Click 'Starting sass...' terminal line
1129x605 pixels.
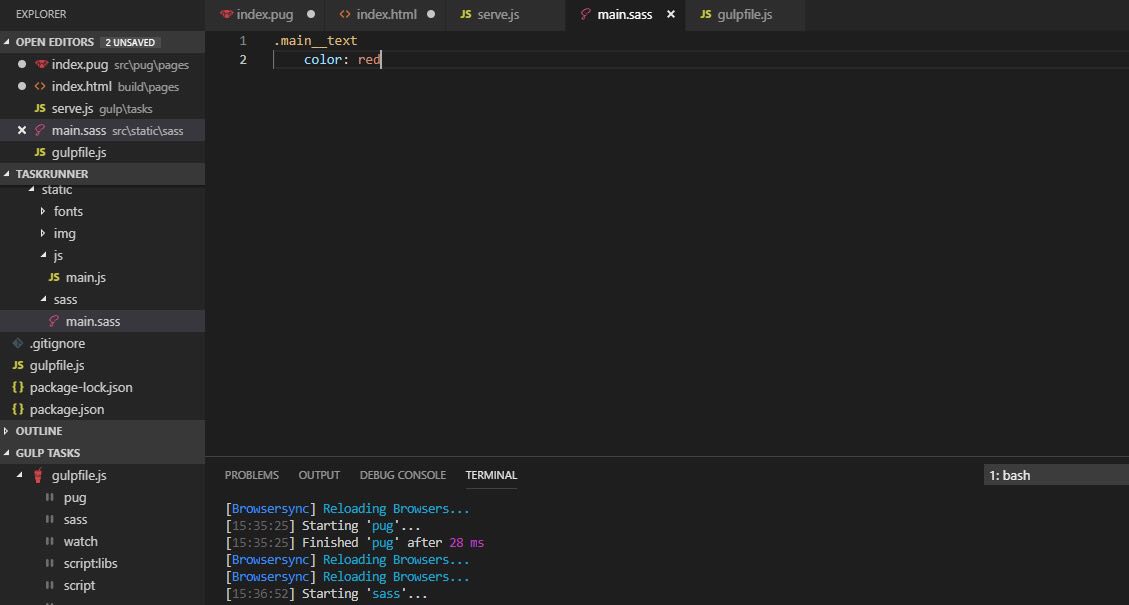pos(326,594)
